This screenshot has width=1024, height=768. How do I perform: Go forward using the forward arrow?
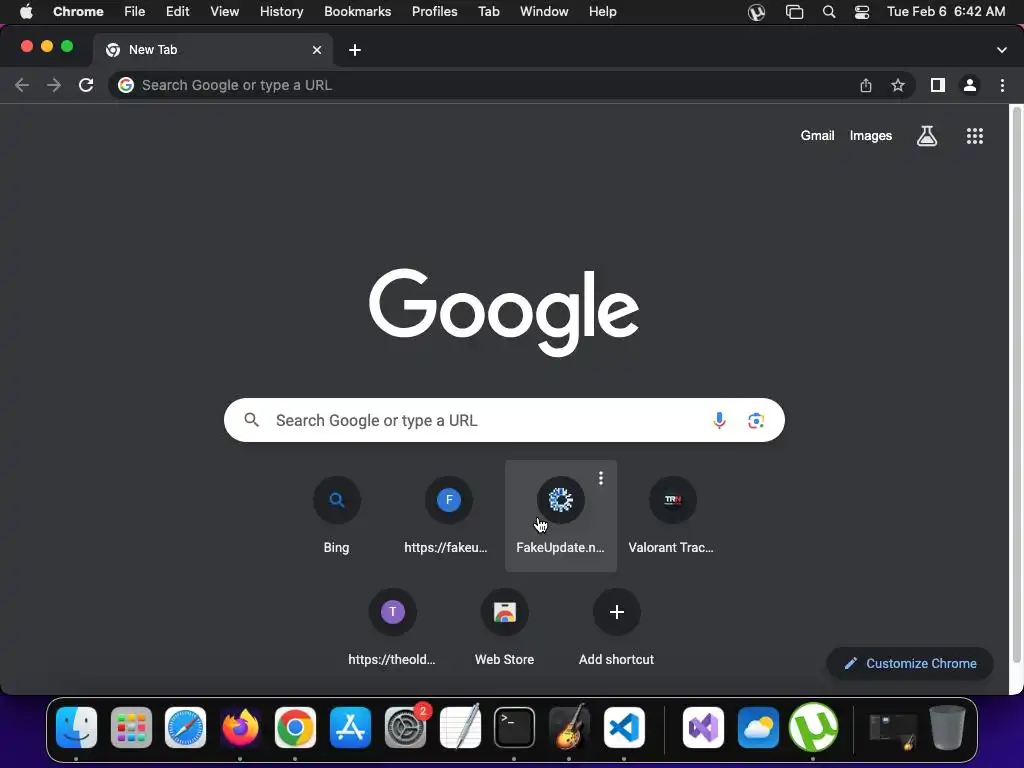(x=54, y=86)
